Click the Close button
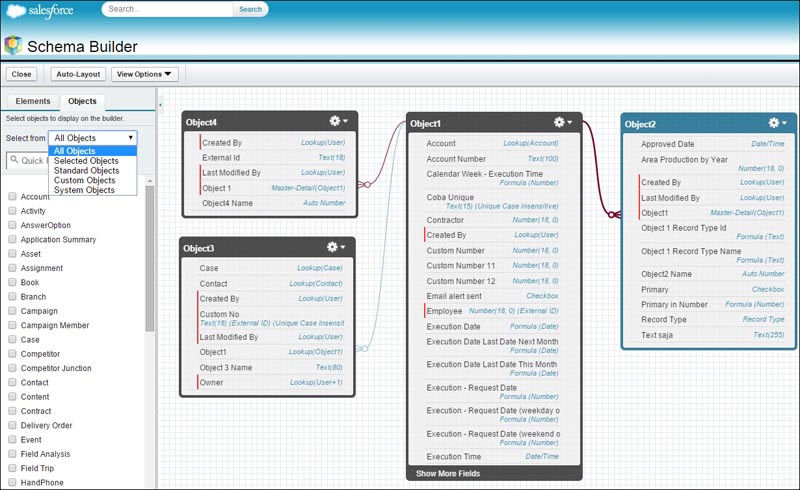 (21, 74)
